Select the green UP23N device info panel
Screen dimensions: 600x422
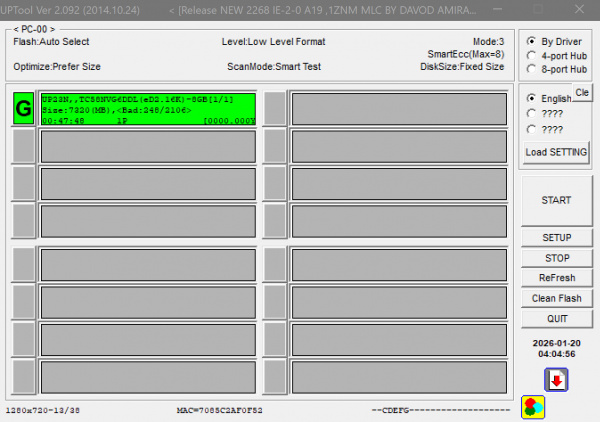147,108
